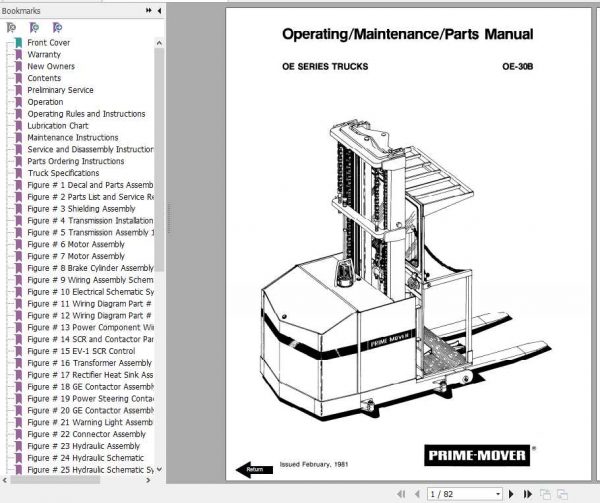Open Figure # 1 Decal and Parts bookmark

coord(90,185)
